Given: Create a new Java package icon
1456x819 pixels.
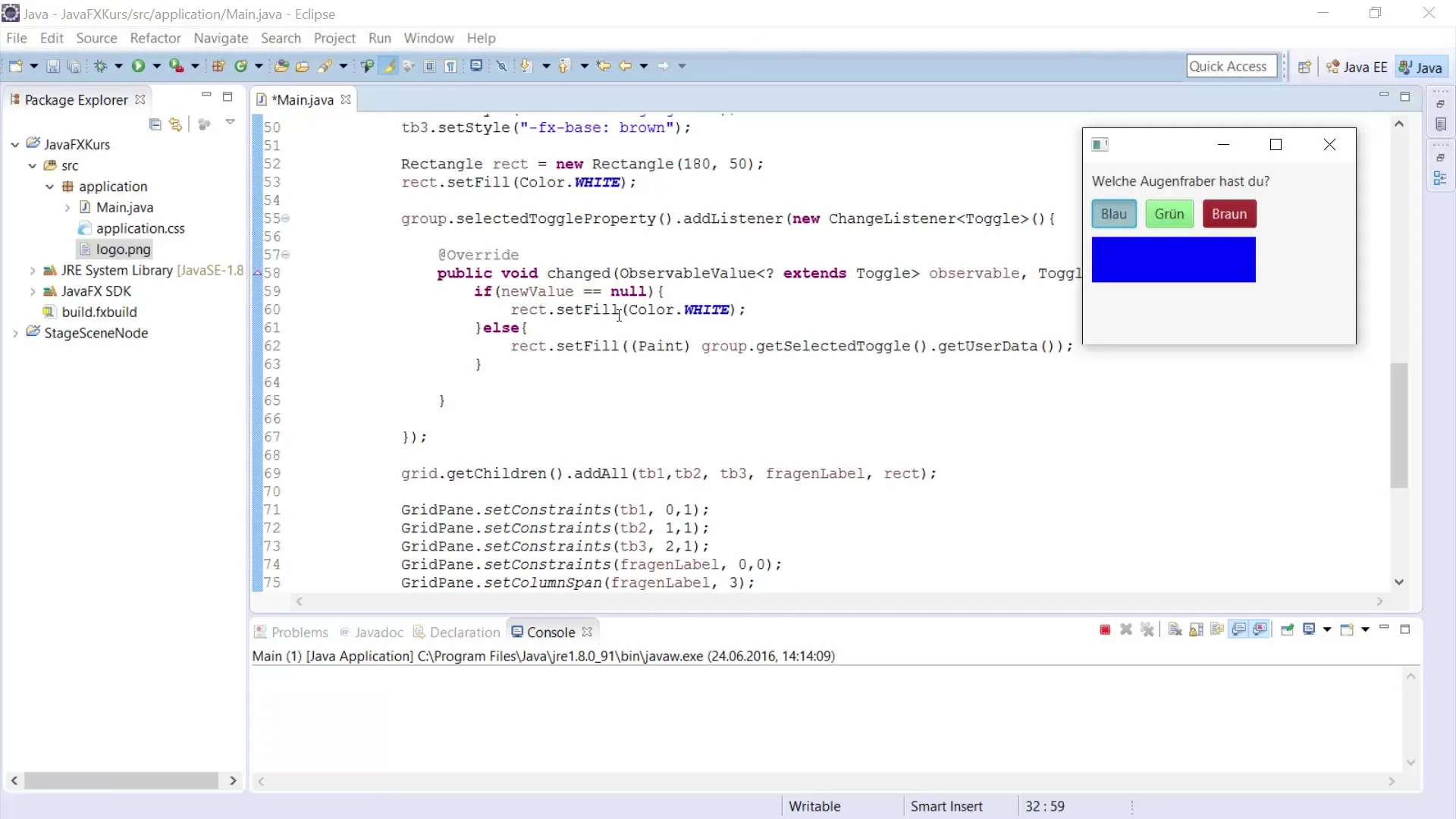Looking at the screenshot, I should coord(218,66).
